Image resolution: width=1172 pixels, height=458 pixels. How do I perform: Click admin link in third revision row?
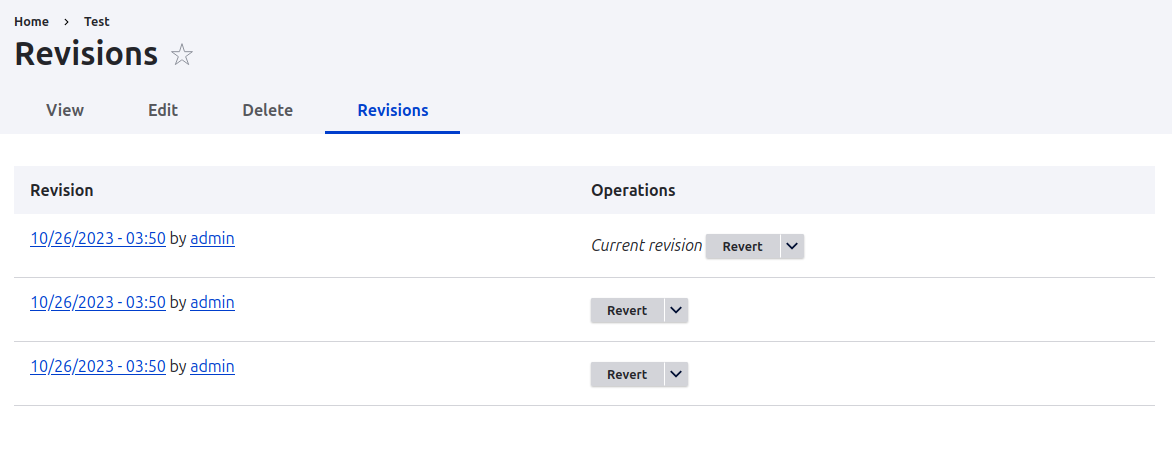pos(212,366)
